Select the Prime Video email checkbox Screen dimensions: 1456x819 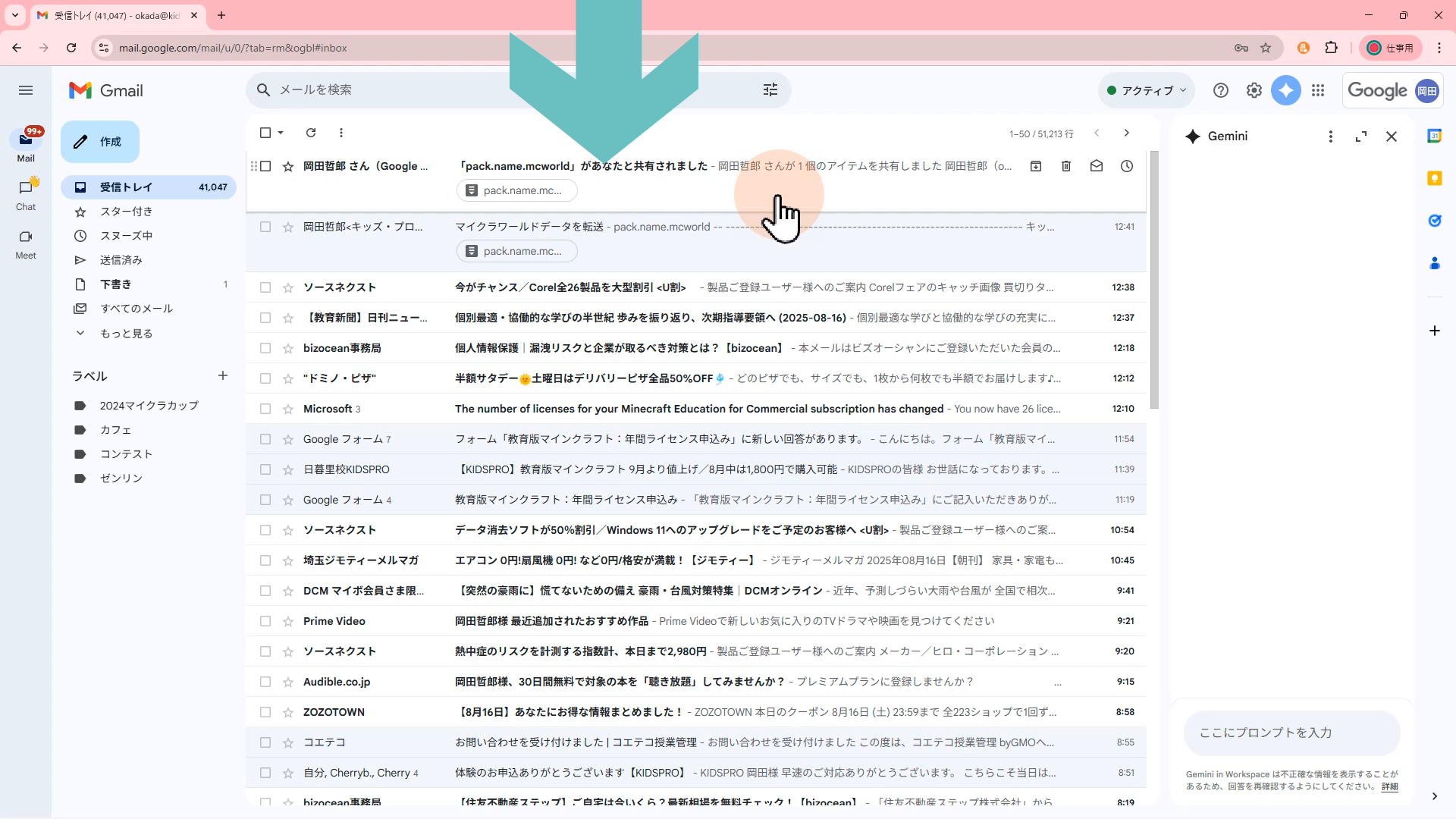(x=265, y=621)
